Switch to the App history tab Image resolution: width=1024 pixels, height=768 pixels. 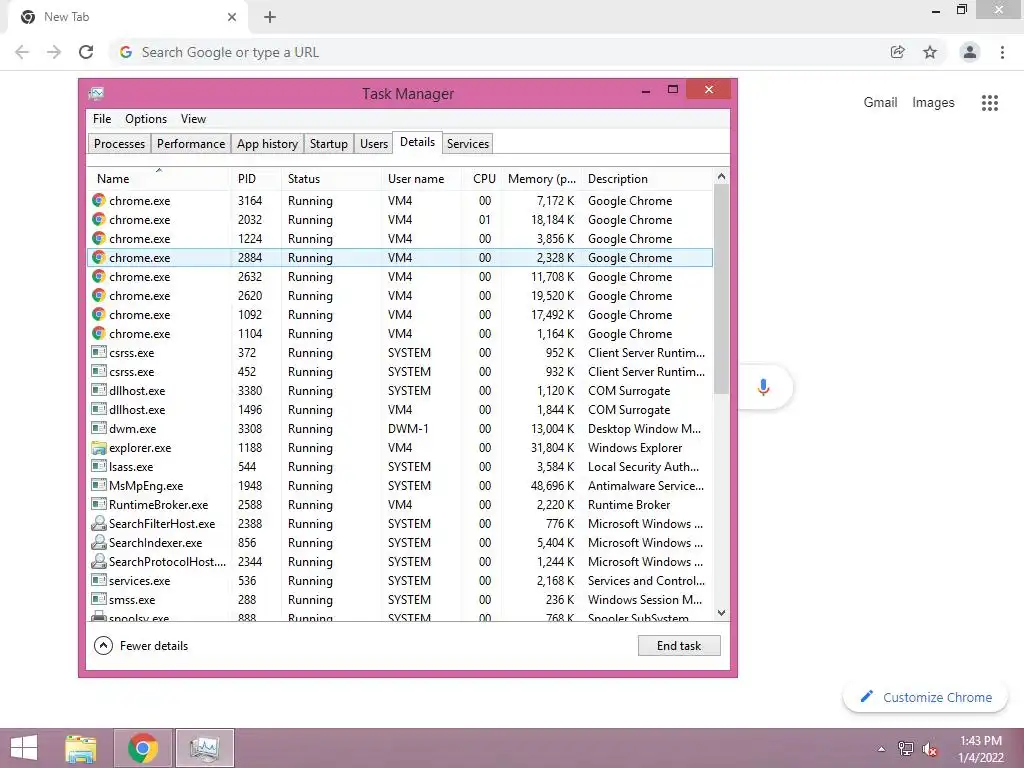[267, 144]
